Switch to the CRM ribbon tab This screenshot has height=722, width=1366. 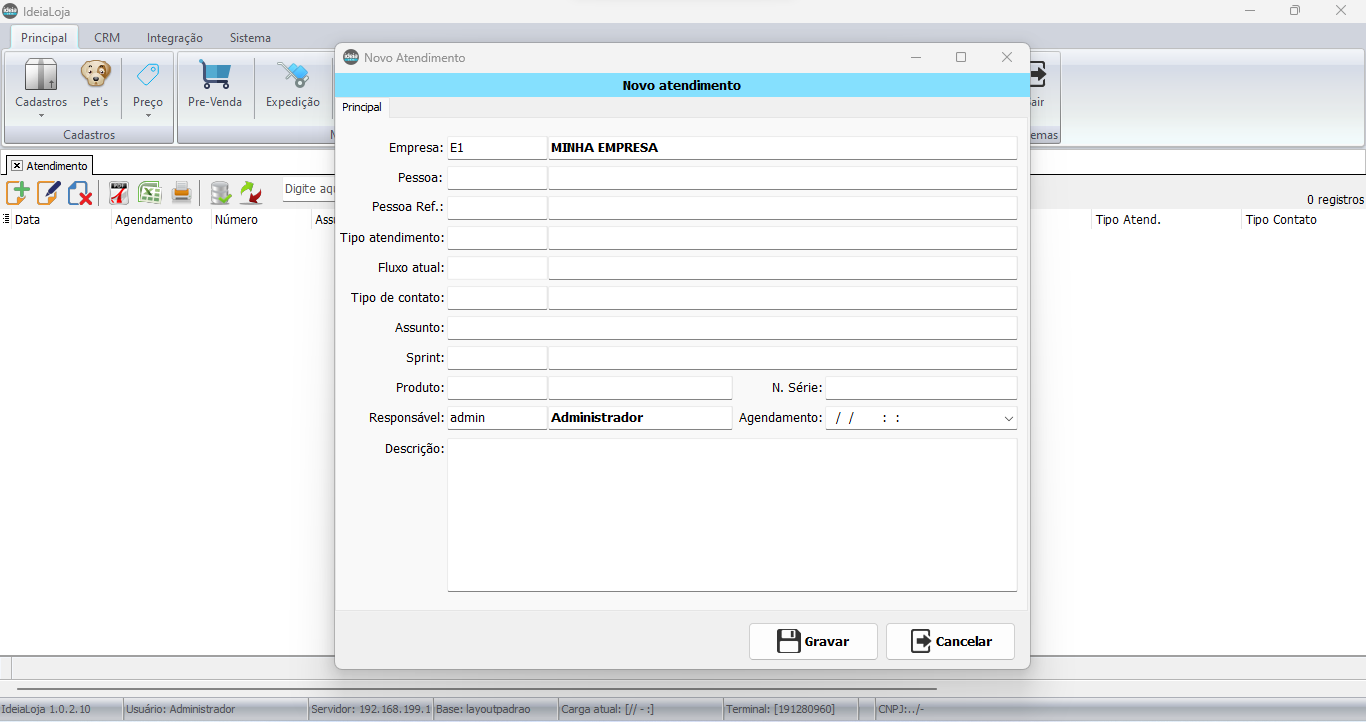[x=107, y=38]
